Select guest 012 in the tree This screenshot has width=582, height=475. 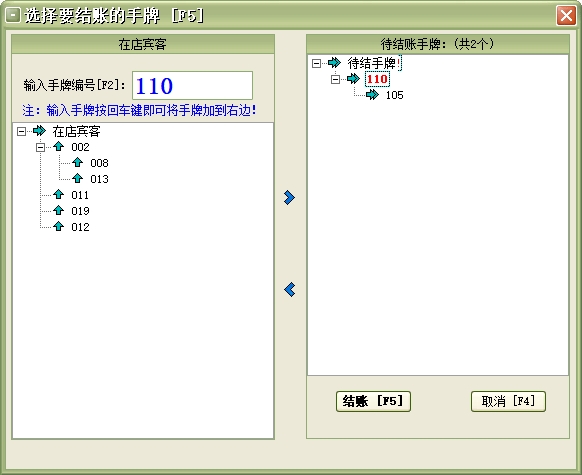(x=80, y=227)
